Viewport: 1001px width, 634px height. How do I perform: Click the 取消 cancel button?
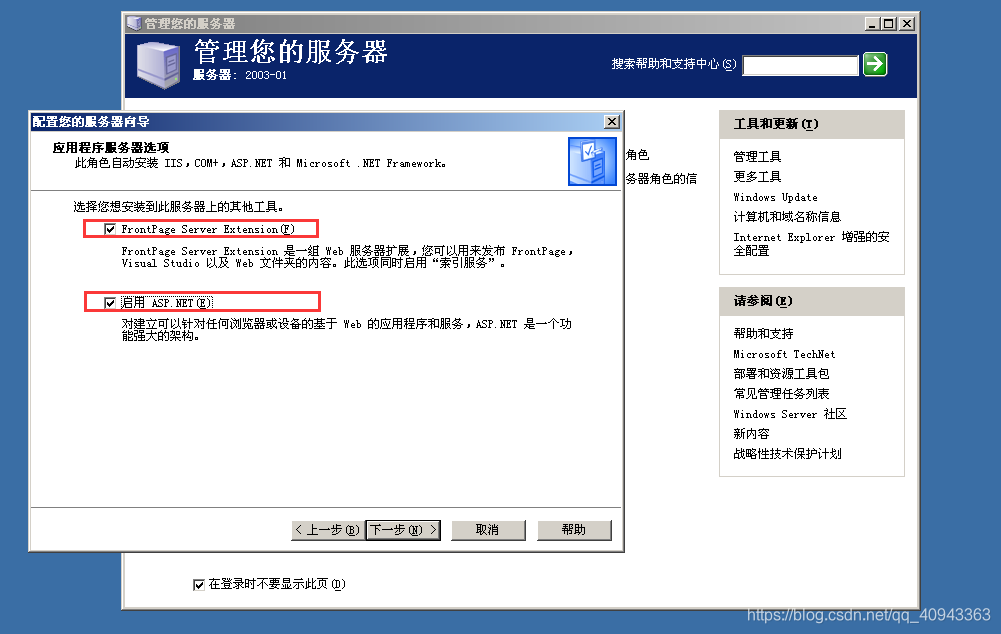click(x=488, y=530)
